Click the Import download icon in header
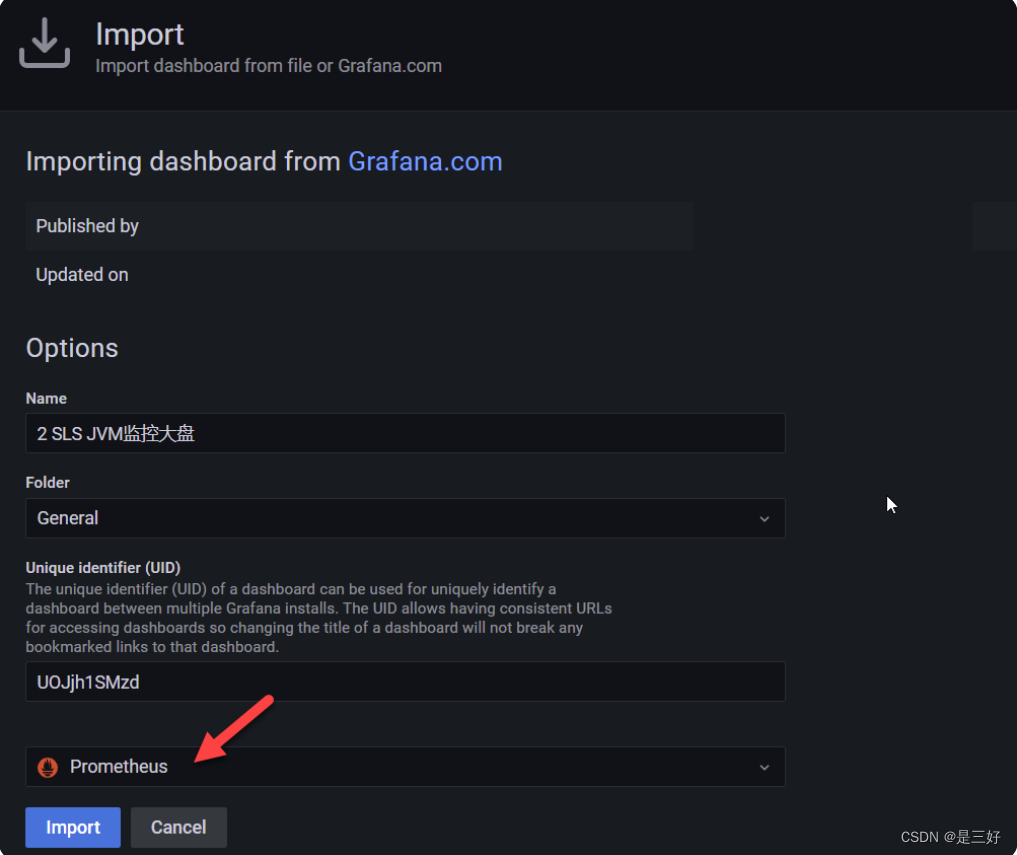 pyautogui.click(x=44, y=43)
